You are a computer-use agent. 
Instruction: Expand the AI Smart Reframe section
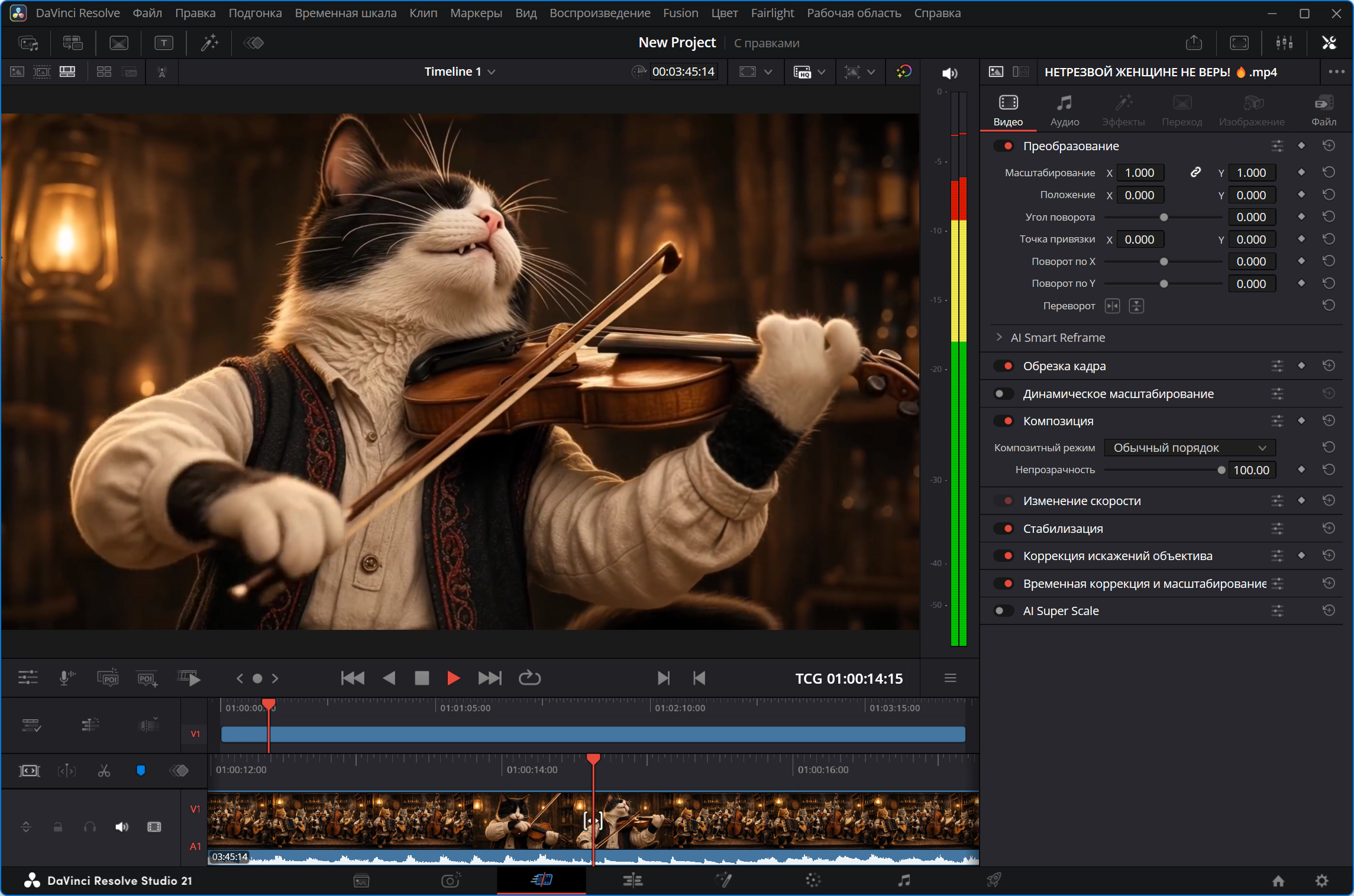pyautogui.click(x=999, y=337)
